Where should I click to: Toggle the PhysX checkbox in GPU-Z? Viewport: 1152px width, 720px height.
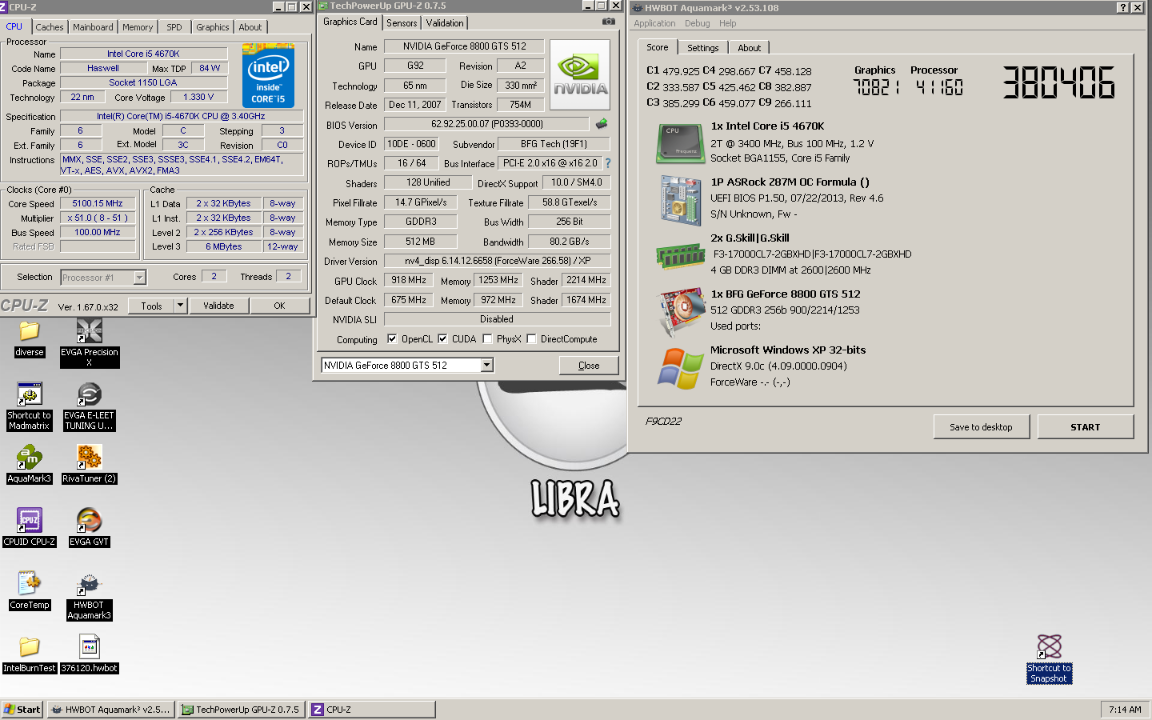[486, 339]
